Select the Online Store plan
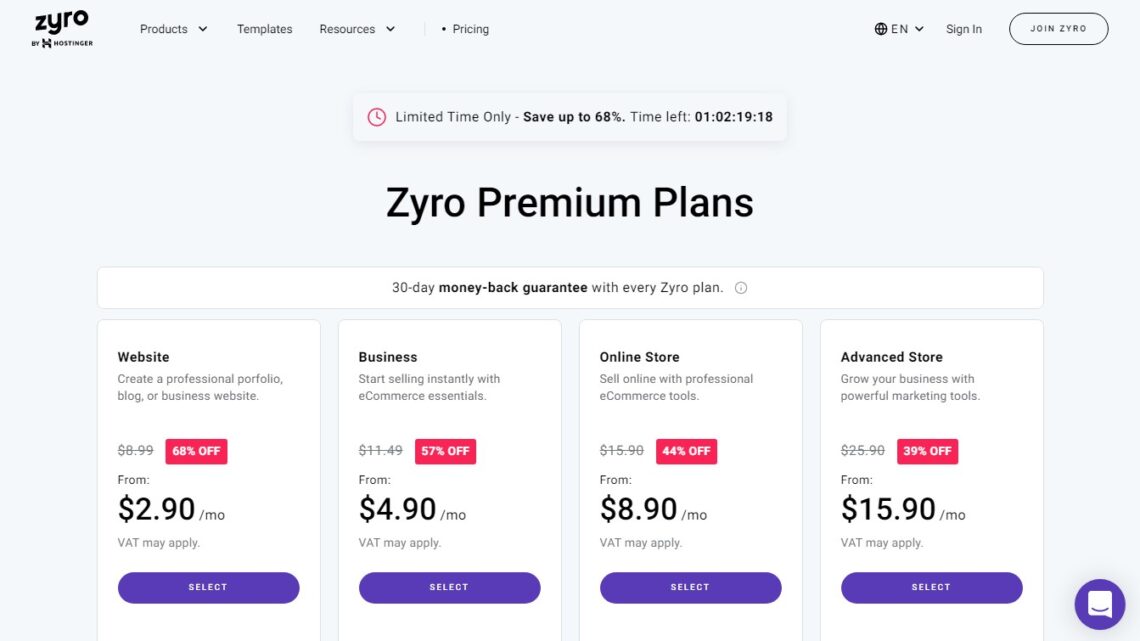Viewport: 1140px width, 641px height. [x=690, y=588]
